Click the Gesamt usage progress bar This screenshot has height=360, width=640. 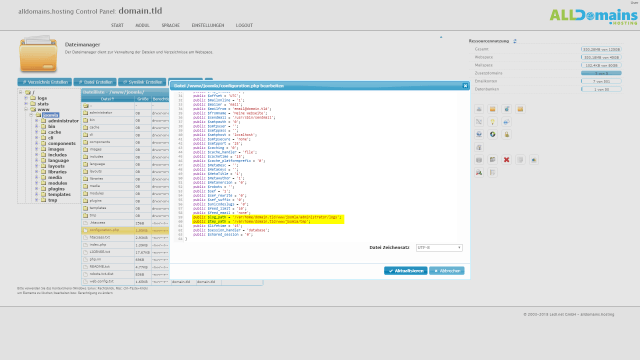click(601, 49)
